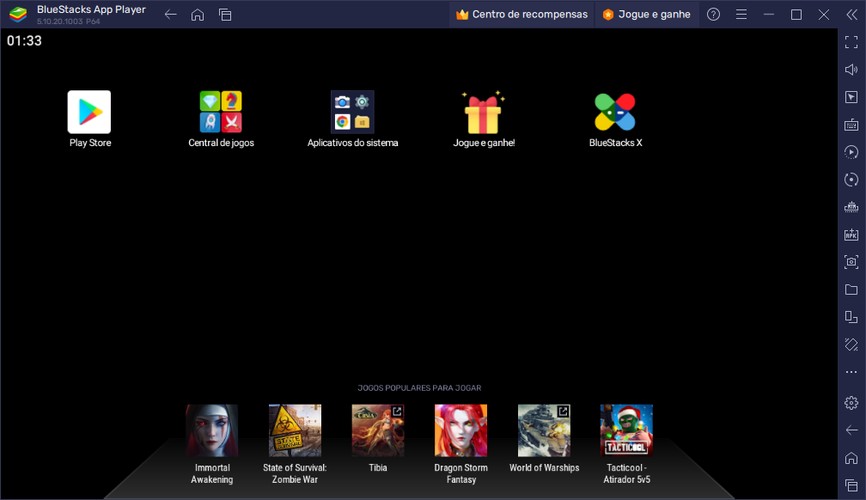
Task: Open recent apps from top bar
Action: (225, 15)
